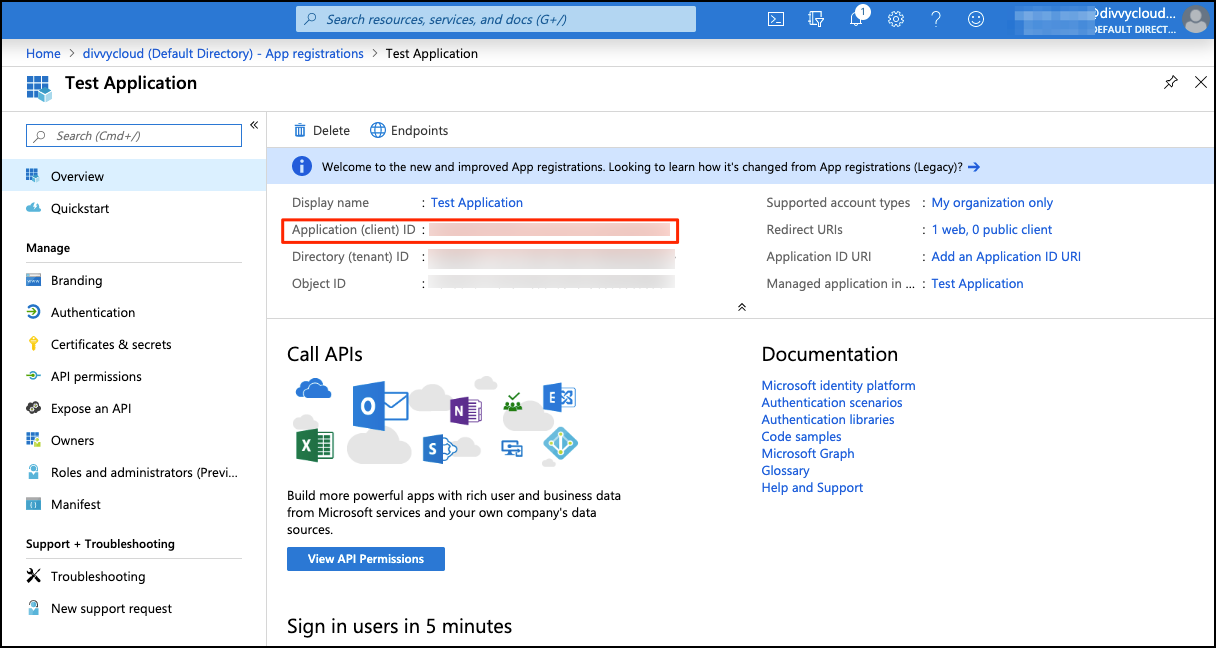Open the 1 web, 0 public client link

pos(992,229)
